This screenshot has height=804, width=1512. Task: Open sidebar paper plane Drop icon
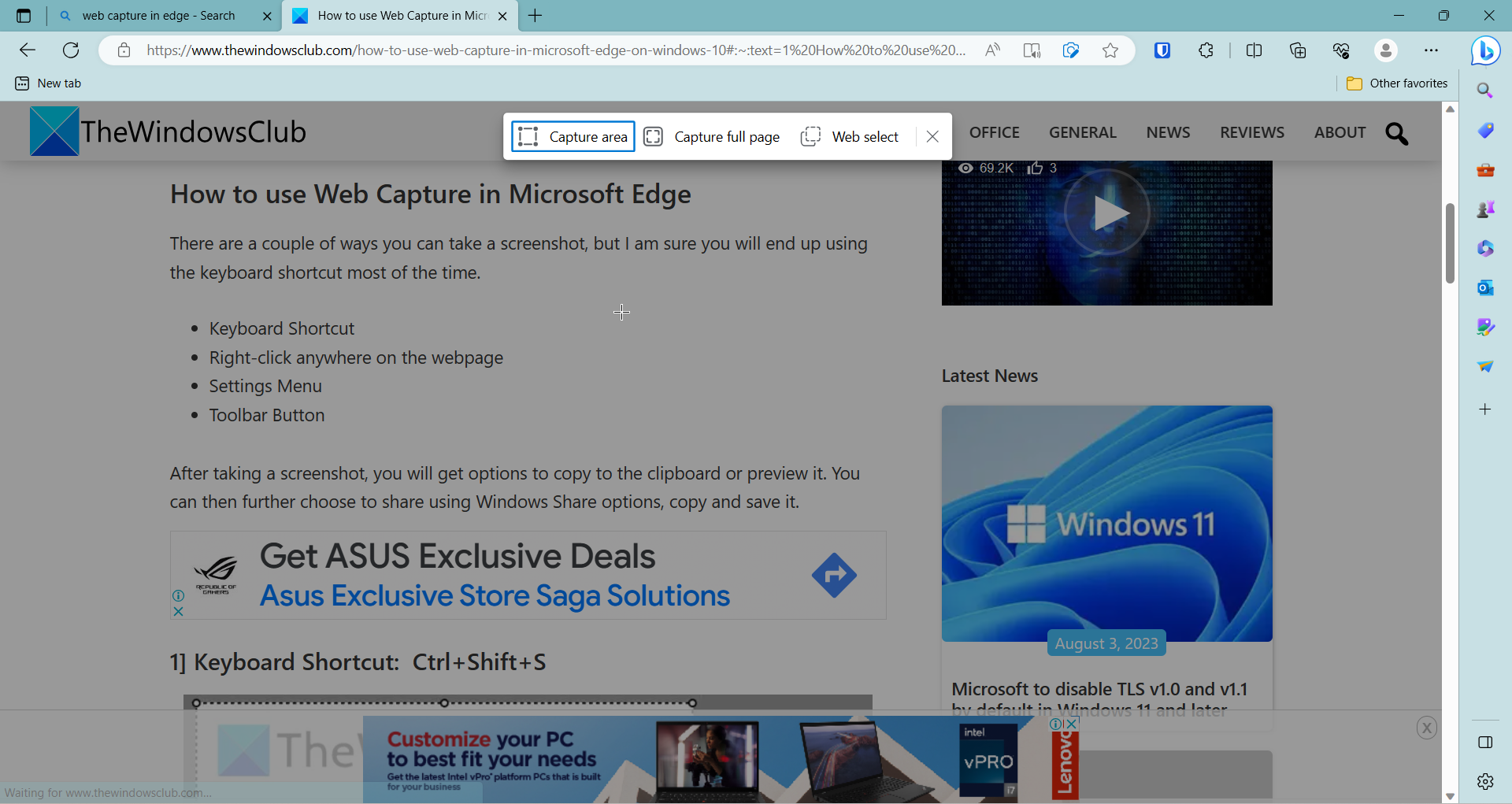tap(1485, 366)
